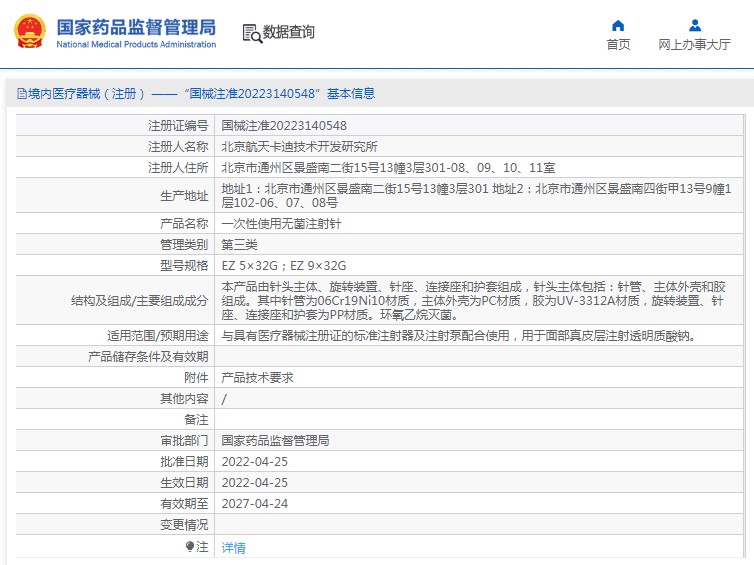Click the 型号规格 label
Image resolution: width=754 pixels, height=565 pixels.
point(184,266)
